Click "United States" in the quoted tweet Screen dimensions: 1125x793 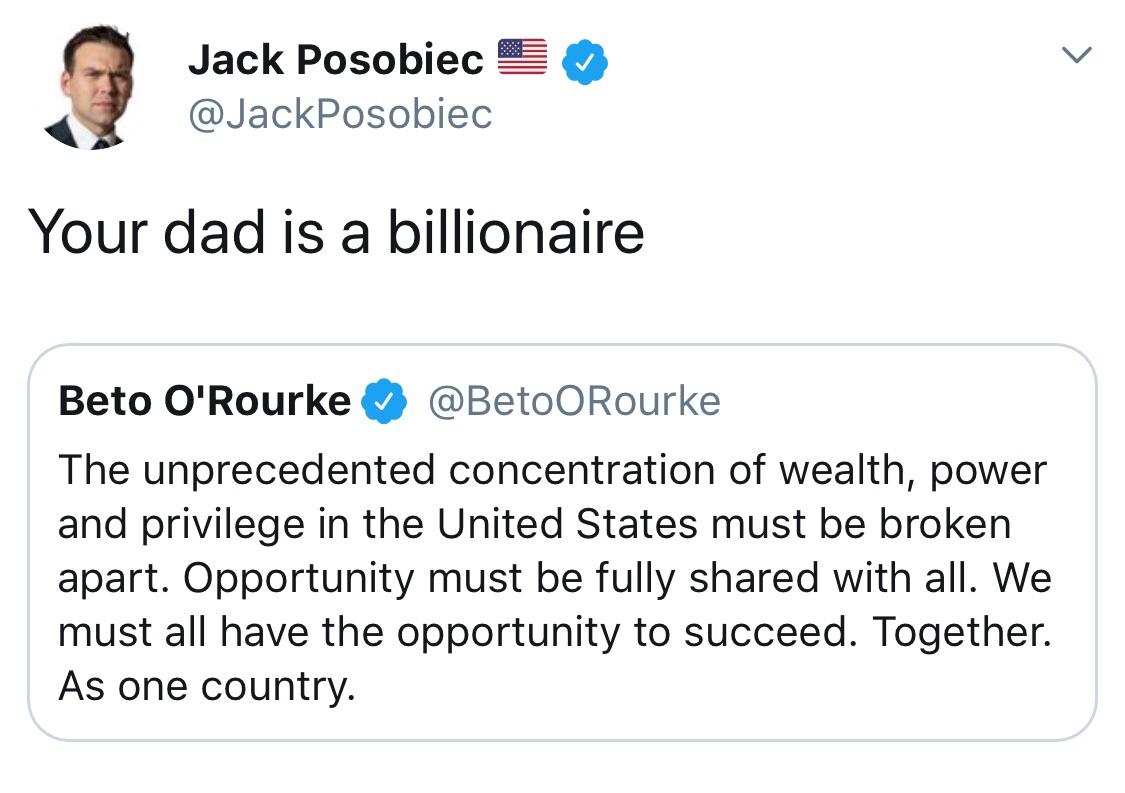tap(568, 524)
